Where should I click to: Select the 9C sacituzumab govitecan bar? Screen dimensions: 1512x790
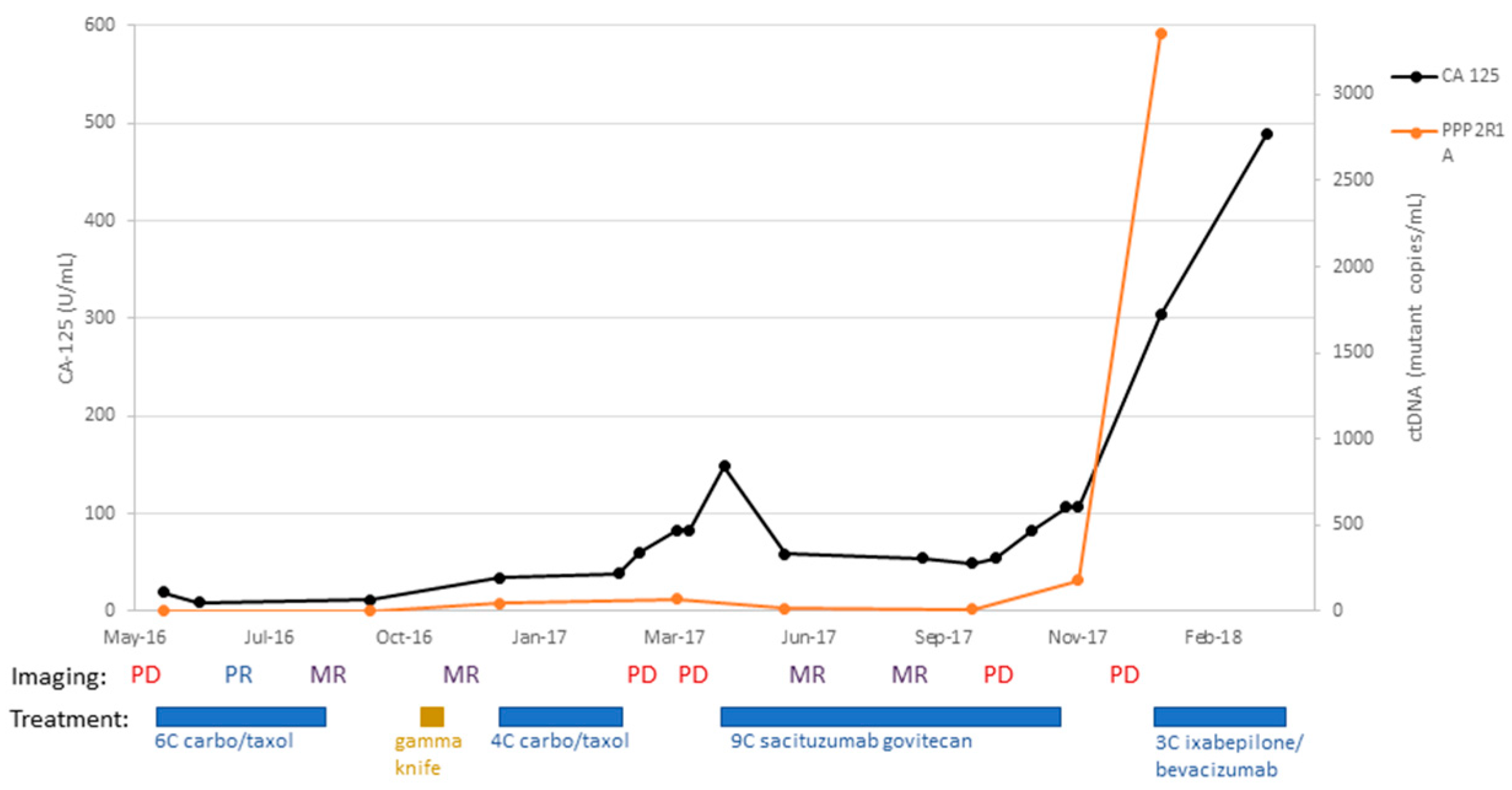[x=890, y=716]
